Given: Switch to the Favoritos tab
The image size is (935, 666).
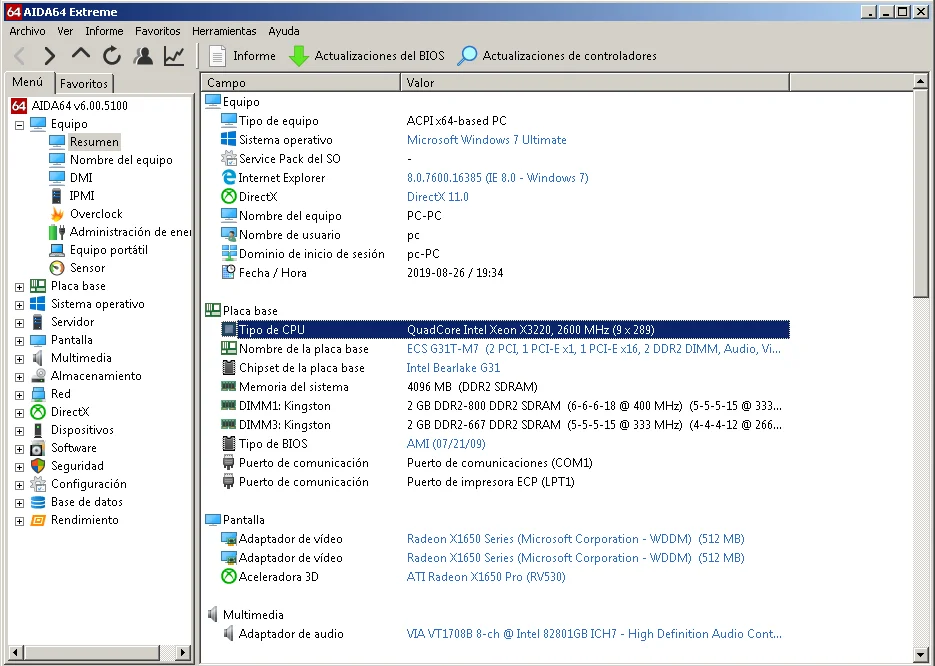Looking at the screenshot, I should point(84,83).
